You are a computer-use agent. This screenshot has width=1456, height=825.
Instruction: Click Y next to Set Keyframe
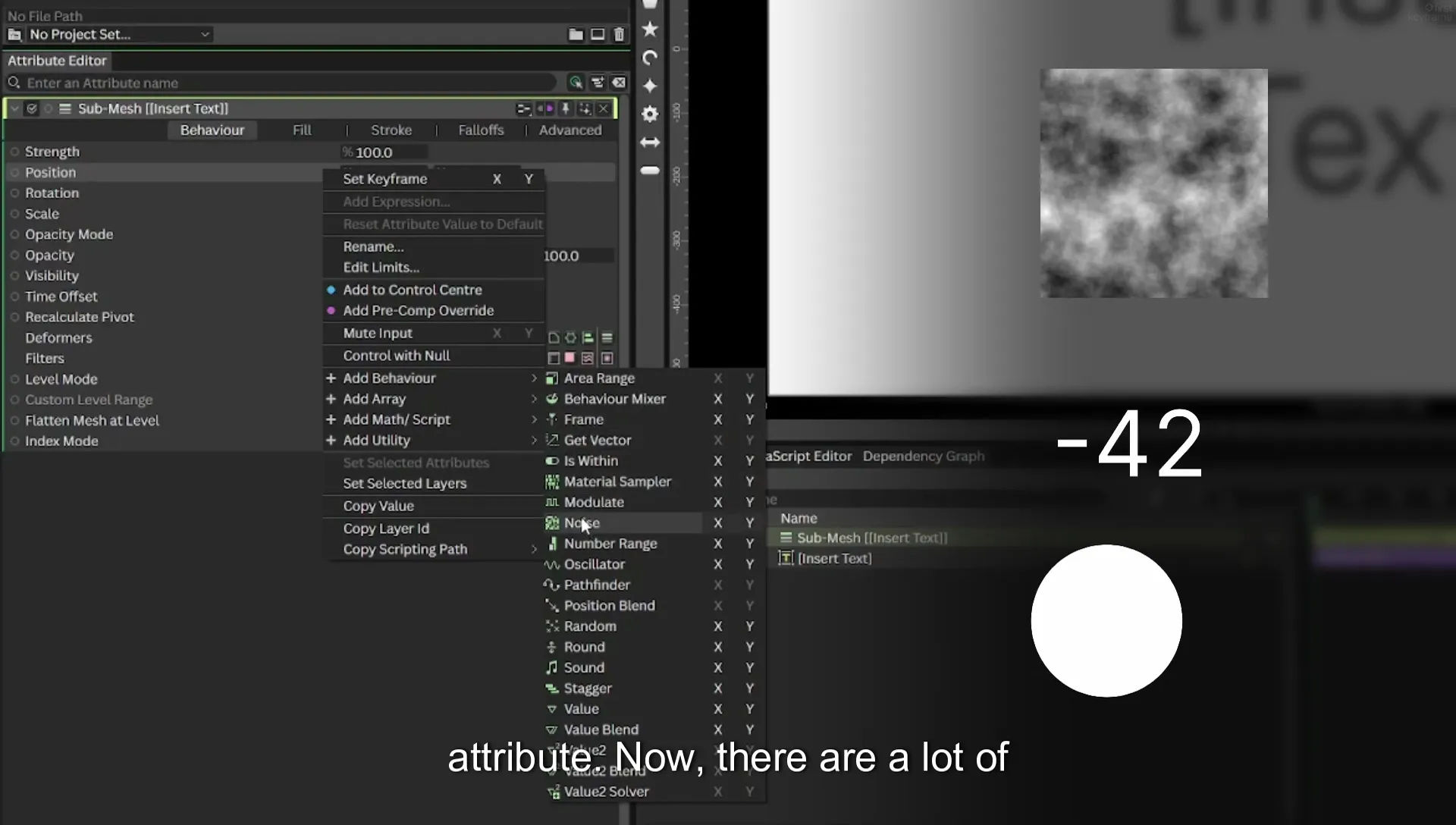click(x=529, y=179)
